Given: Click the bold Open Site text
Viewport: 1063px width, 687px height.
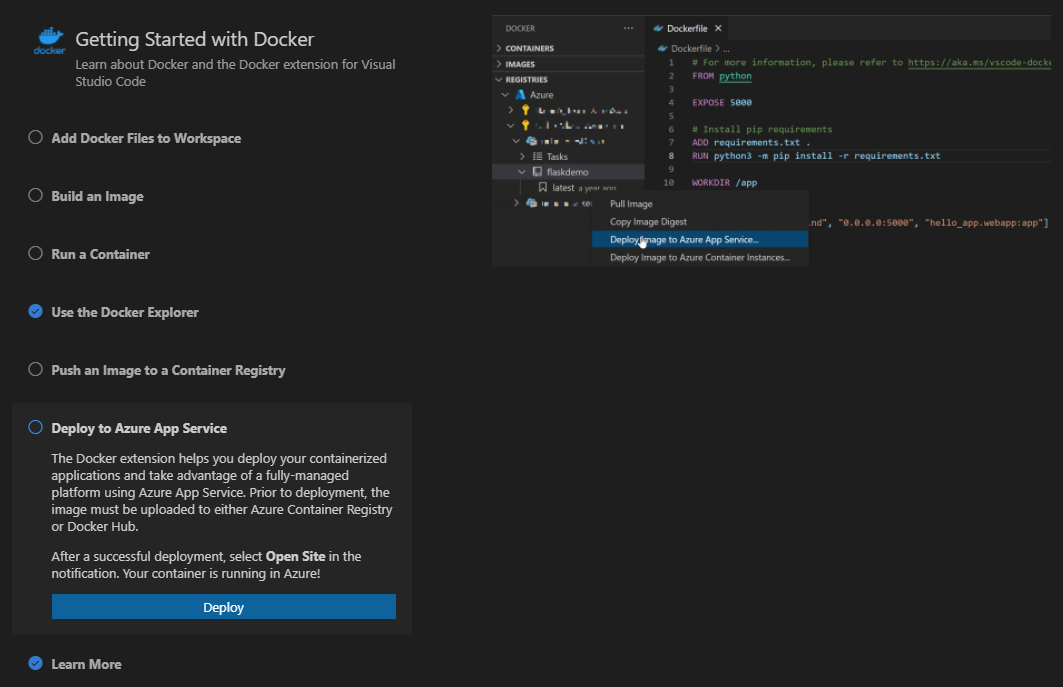Looking at the screenshot, I should coord(295,556).
